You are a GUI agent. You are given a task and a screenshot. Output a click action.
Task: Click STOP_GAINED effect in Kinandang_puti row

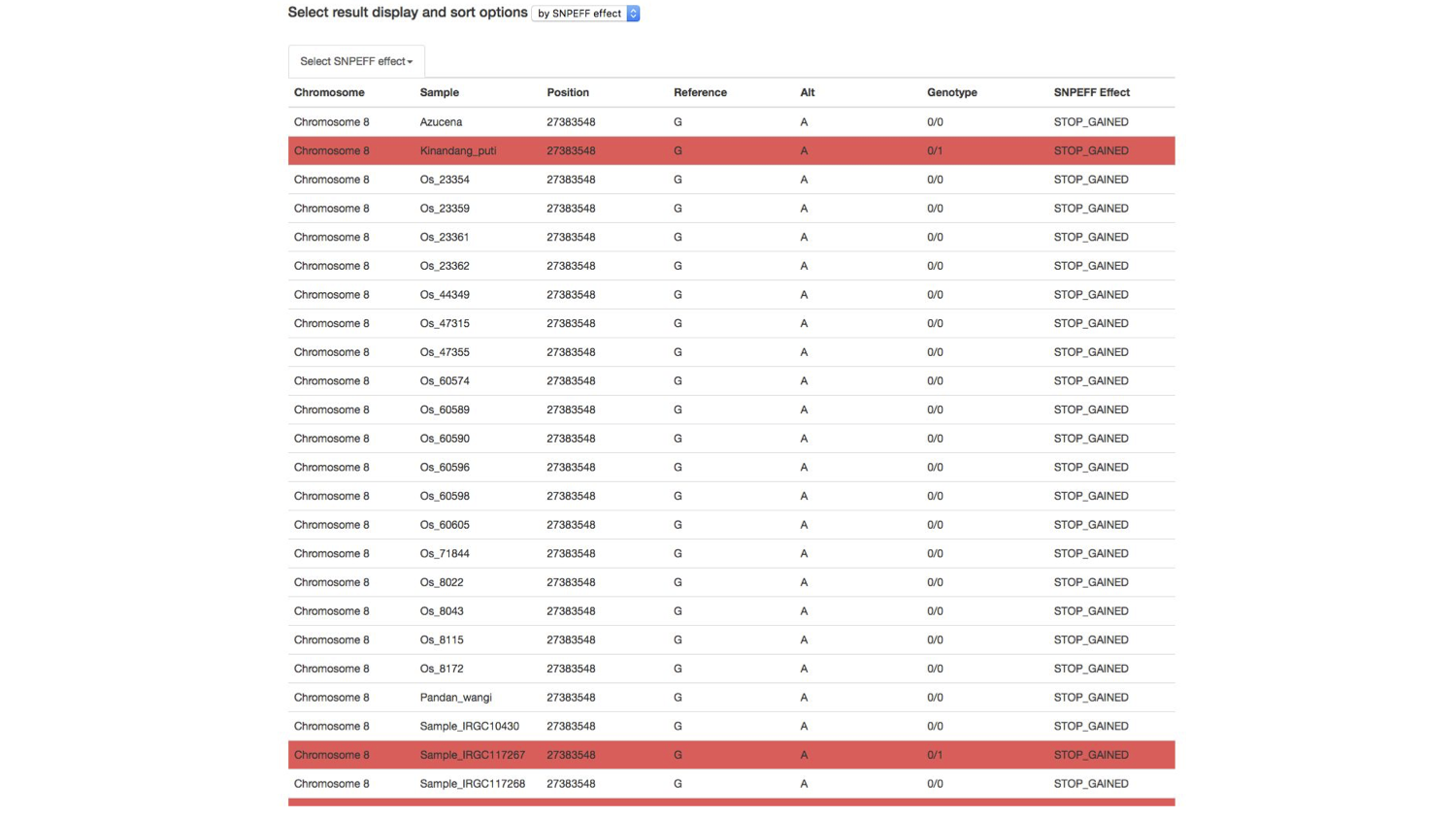point(1091,150)
